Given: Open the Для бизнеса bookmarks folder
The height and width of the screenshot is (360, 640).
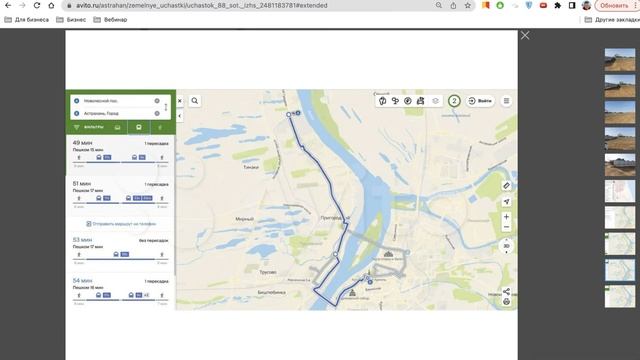Looking at the screenshot, I should pos(26,20).
